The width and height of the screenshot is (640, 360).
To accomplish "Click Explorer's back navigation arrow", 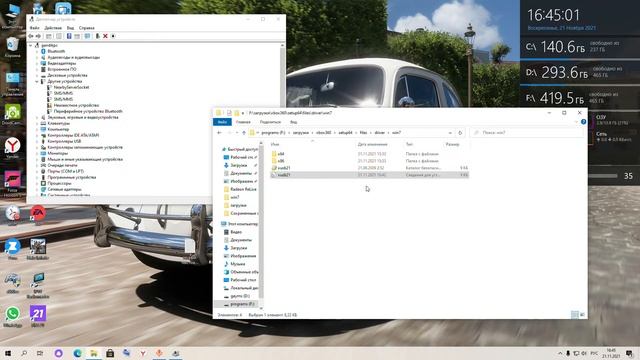I will tap(220, 133).
